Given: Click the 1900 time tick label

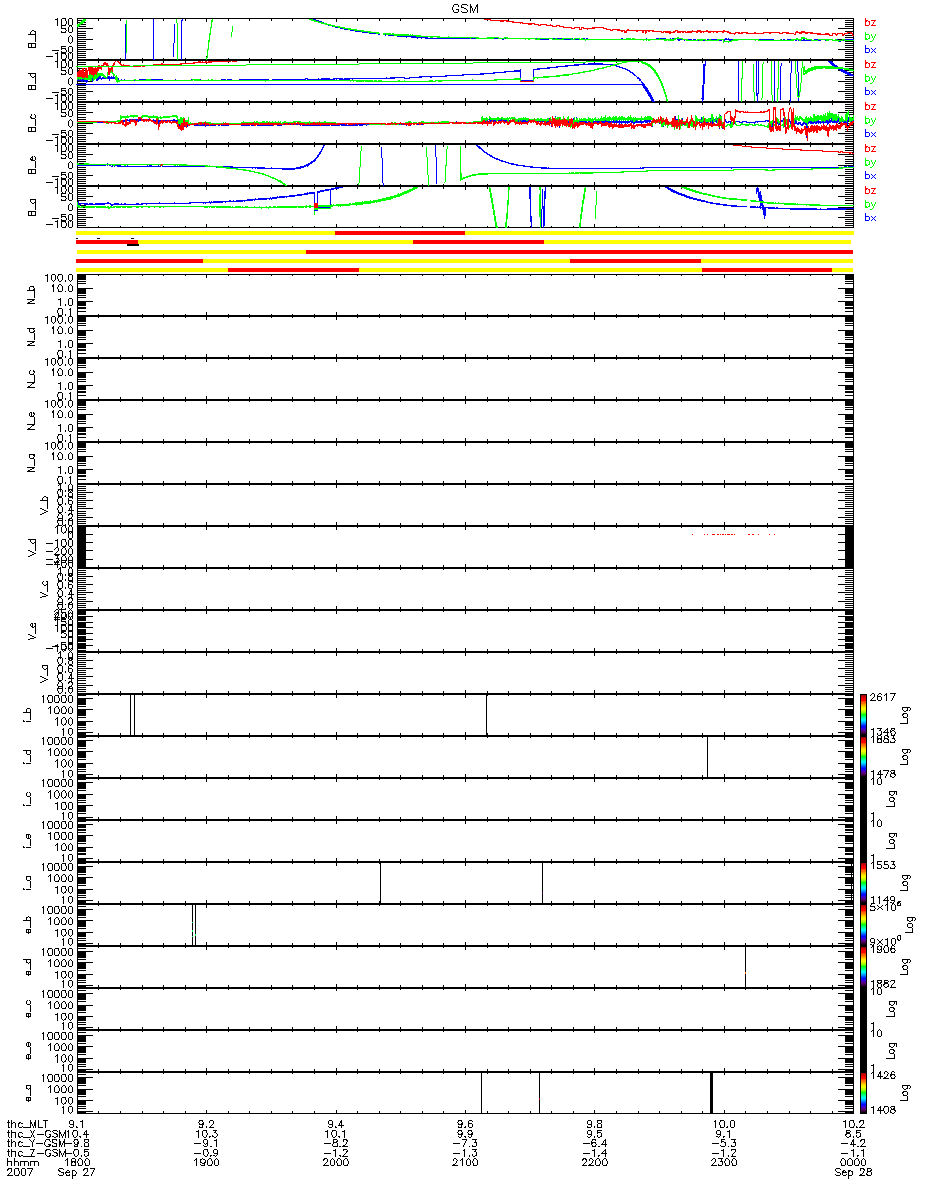Looking at the screenshot, I should tap(206, 1163).
